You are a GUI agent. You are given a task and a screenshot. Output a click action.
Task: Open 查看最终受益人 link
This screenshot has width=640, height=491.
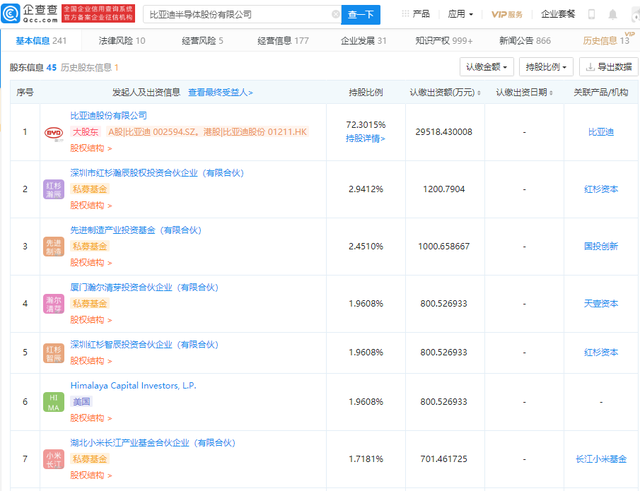coord(220,93)
